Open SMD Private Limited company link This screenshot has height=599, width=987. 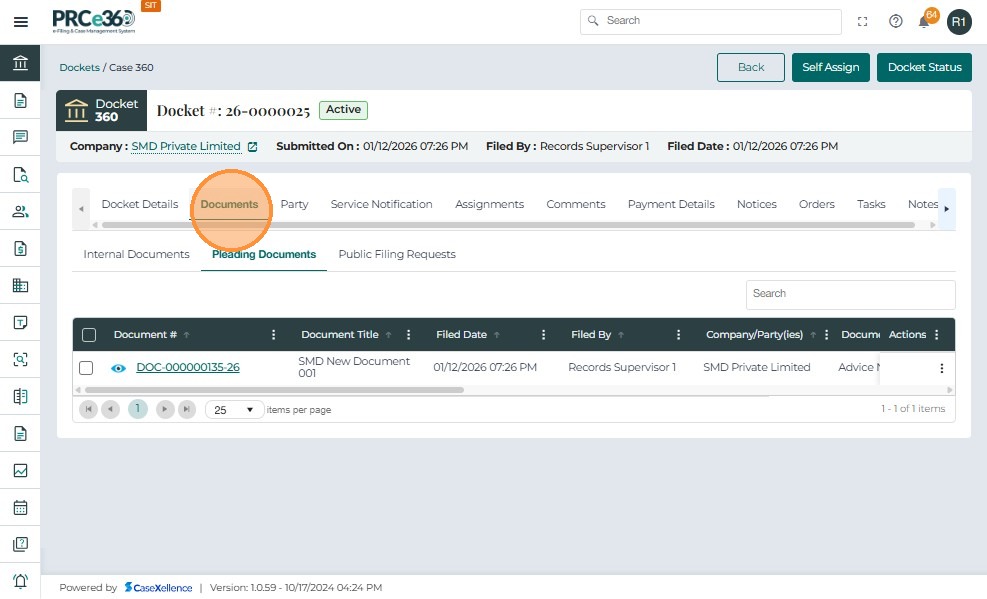186,147
